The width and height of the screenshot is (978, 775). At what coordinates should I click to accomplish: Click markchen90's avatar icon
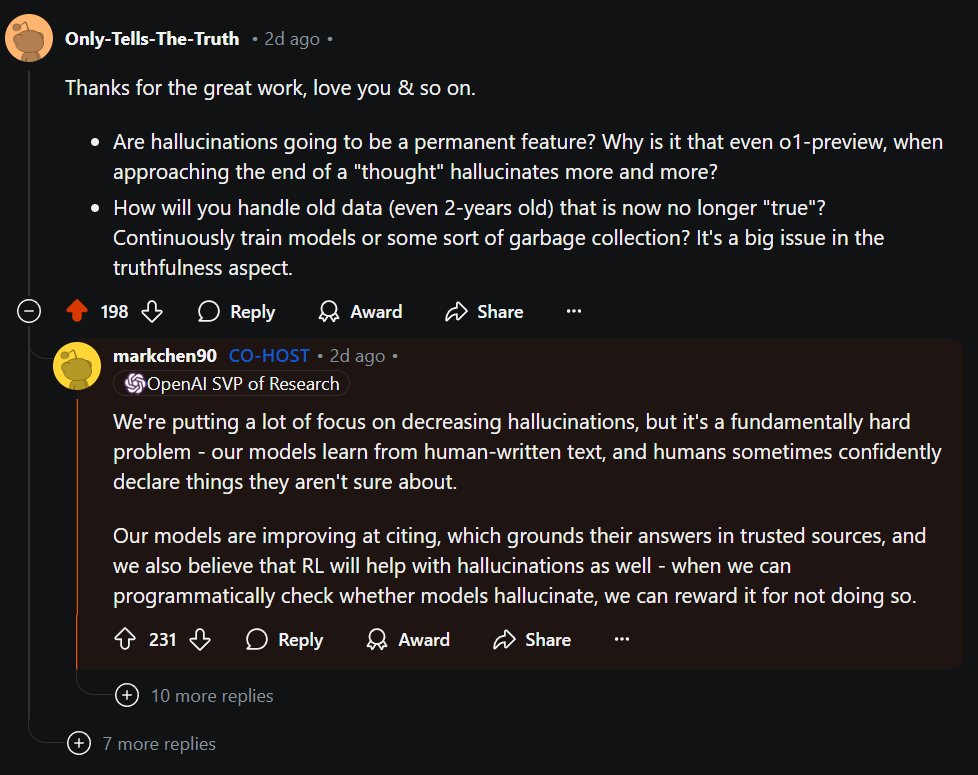coord(77,365)
